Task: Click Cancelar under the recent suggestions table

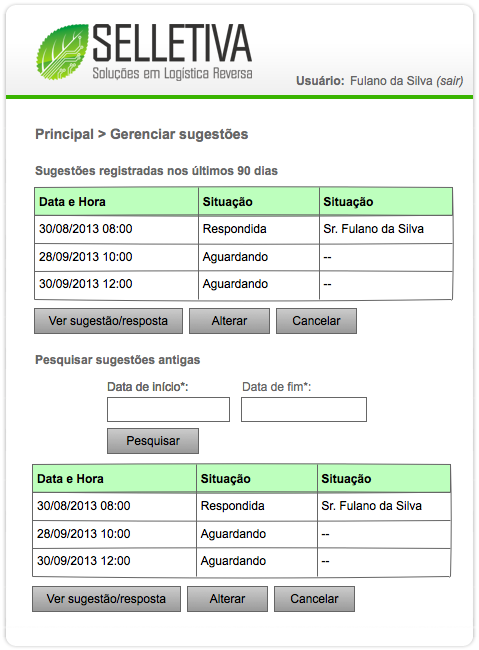Action: point(316,321)
